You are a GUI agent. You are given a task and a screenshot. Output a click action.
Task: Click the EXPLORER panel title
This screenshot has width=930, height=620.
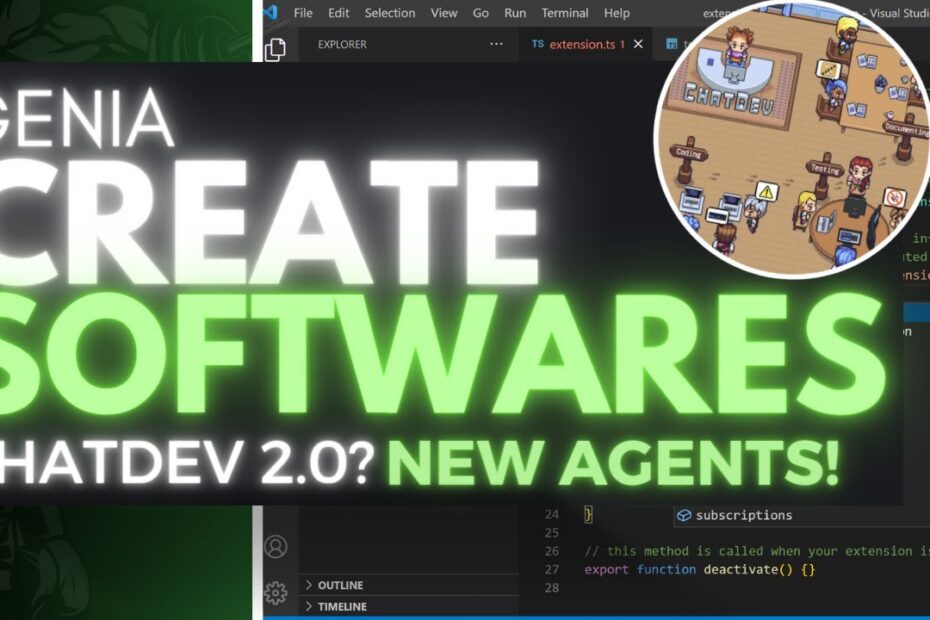(342, 44)
